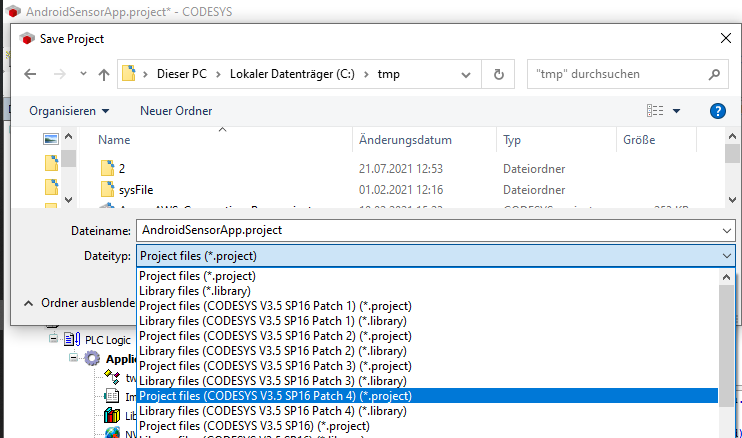The height and width of the screenshot is (438, 742).
Task: Collapse the Dateityp dropdown arrow
Action: 725,256
